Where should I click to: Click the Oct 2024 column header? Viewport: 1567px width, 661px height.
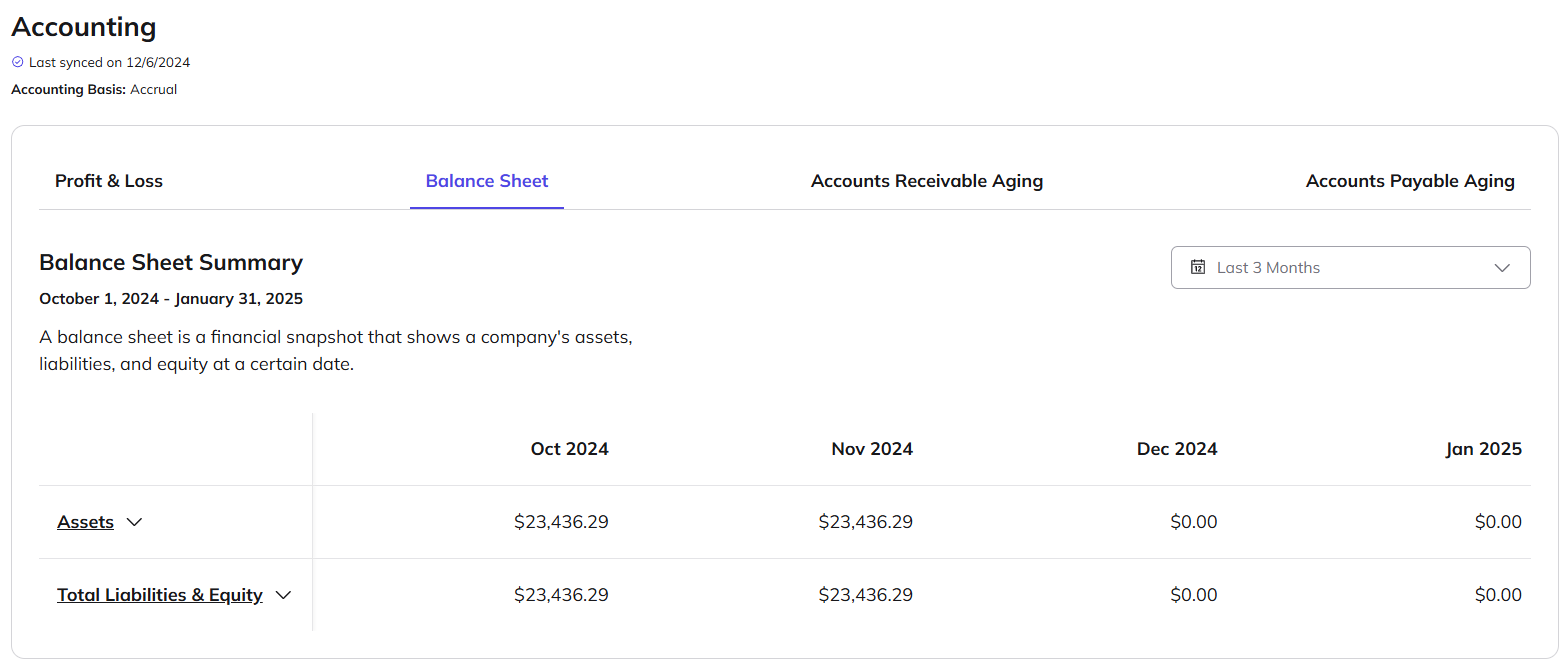[569, 449]
